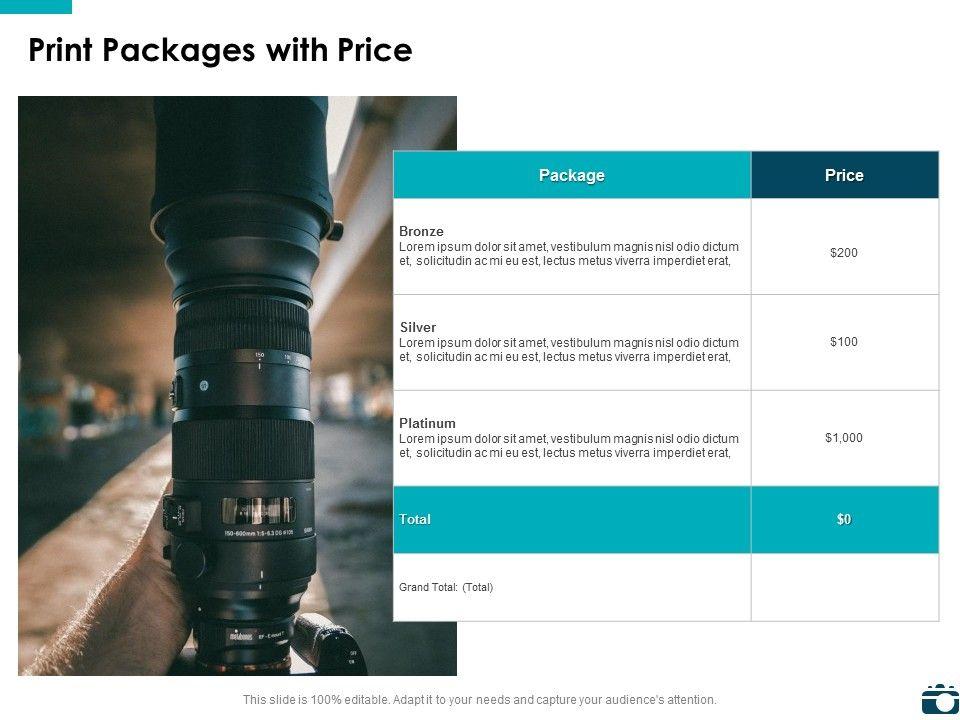The width and height of the screenshot is (960, 720).
Task: Click the Grand Total label
Action: tap(446, 587)
